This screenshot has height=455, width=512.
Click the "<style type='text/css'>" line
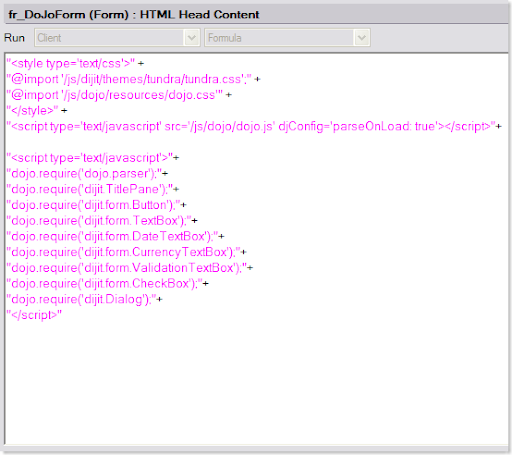click(75, 63)
